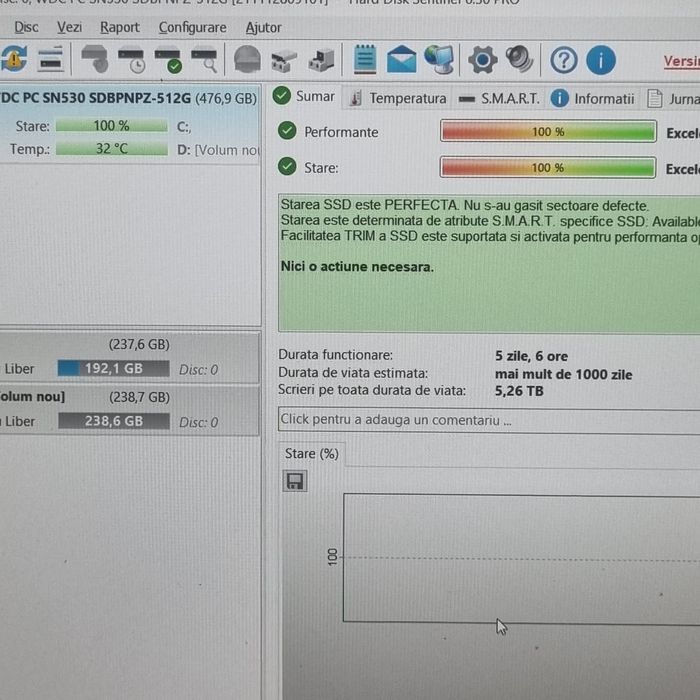The height and width of the screenshot is (700, 700).
Task: Click the 'C:,' drive letter text
Action: point(184,127)
